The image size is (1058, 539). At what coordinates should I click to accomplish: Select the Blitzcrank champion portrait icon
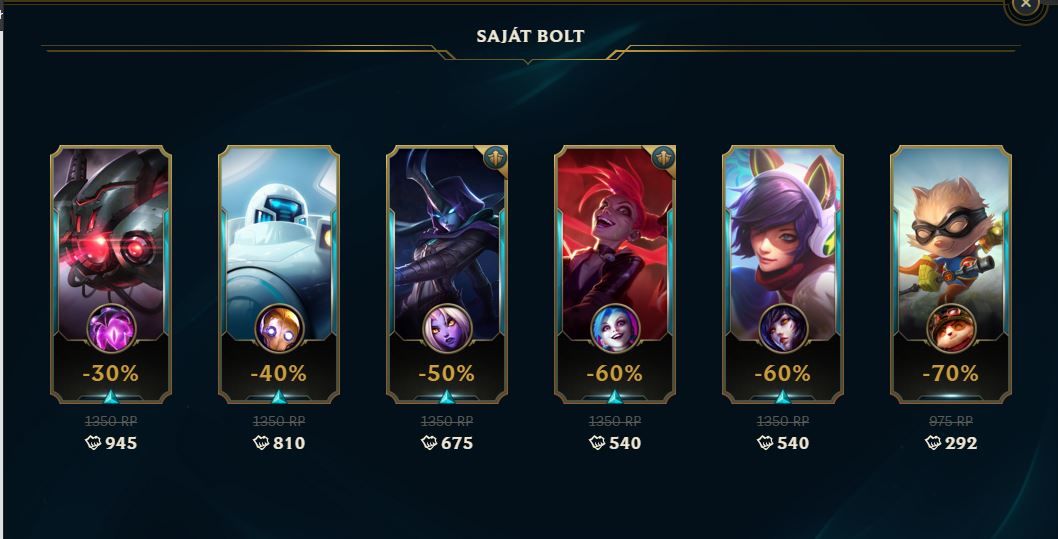tap(279, 328)
